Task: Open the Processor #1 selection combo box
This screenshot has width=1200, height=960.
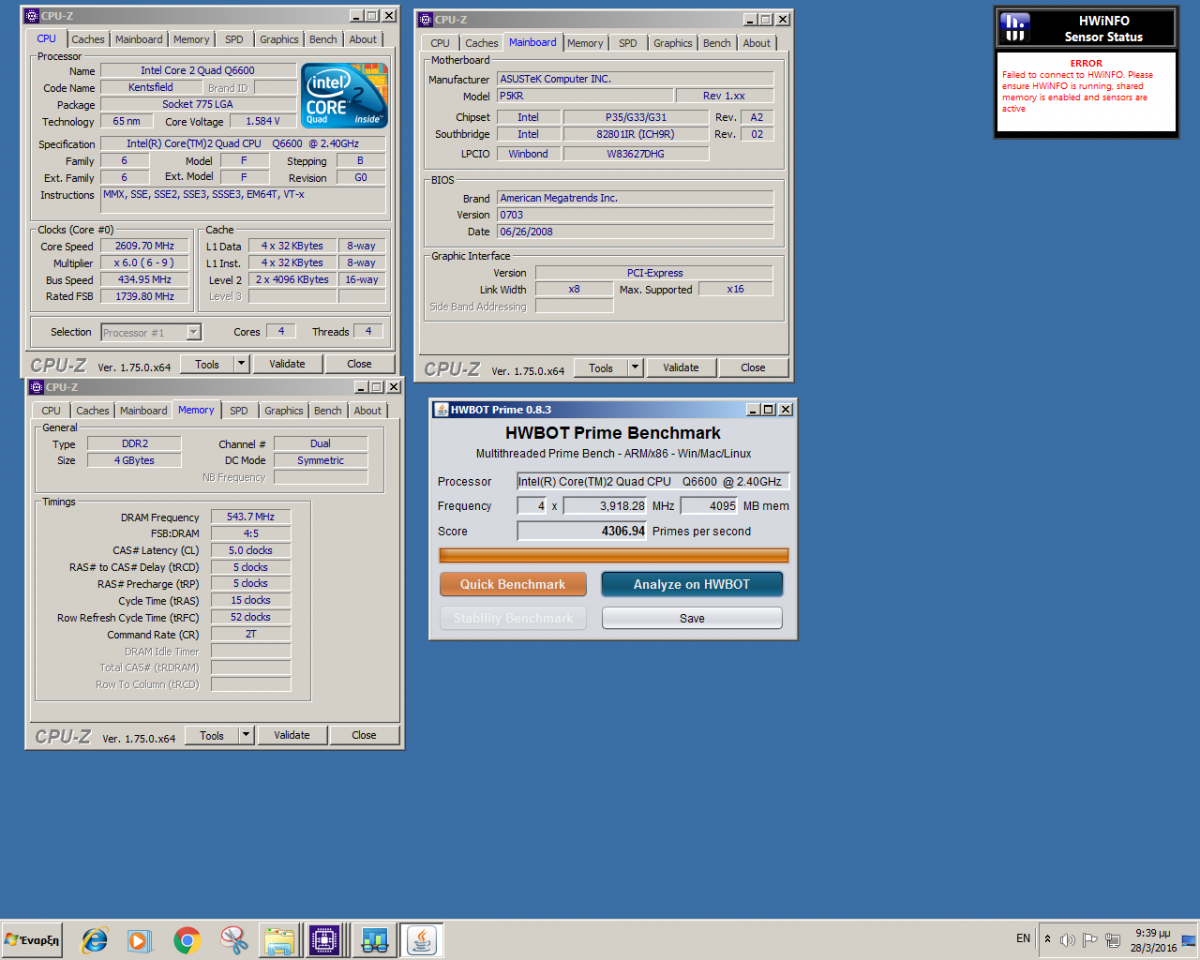Action: click(151, 332)
